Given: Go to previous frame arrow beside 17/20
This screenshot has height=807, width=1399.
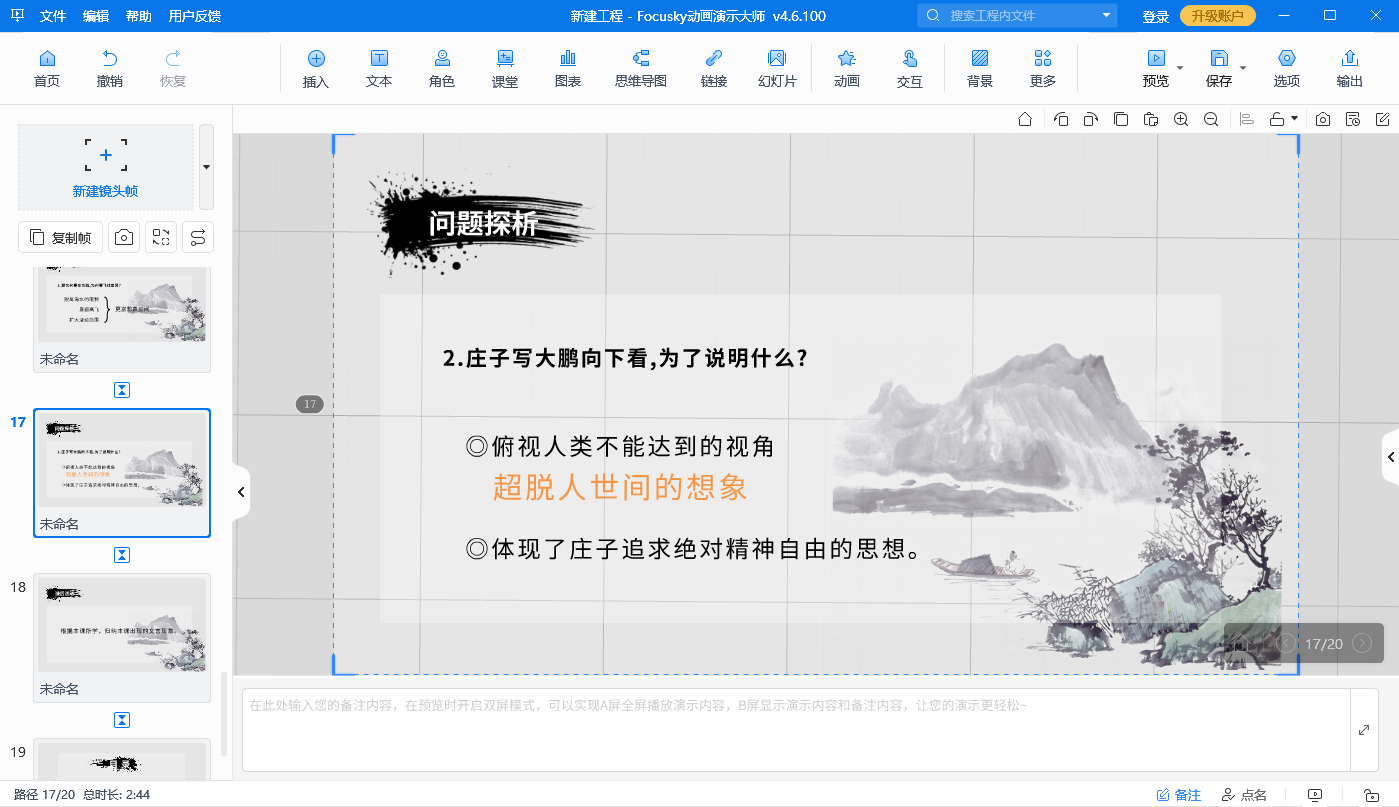Looking at the screenshot, I should click(x=1287, y=644).
